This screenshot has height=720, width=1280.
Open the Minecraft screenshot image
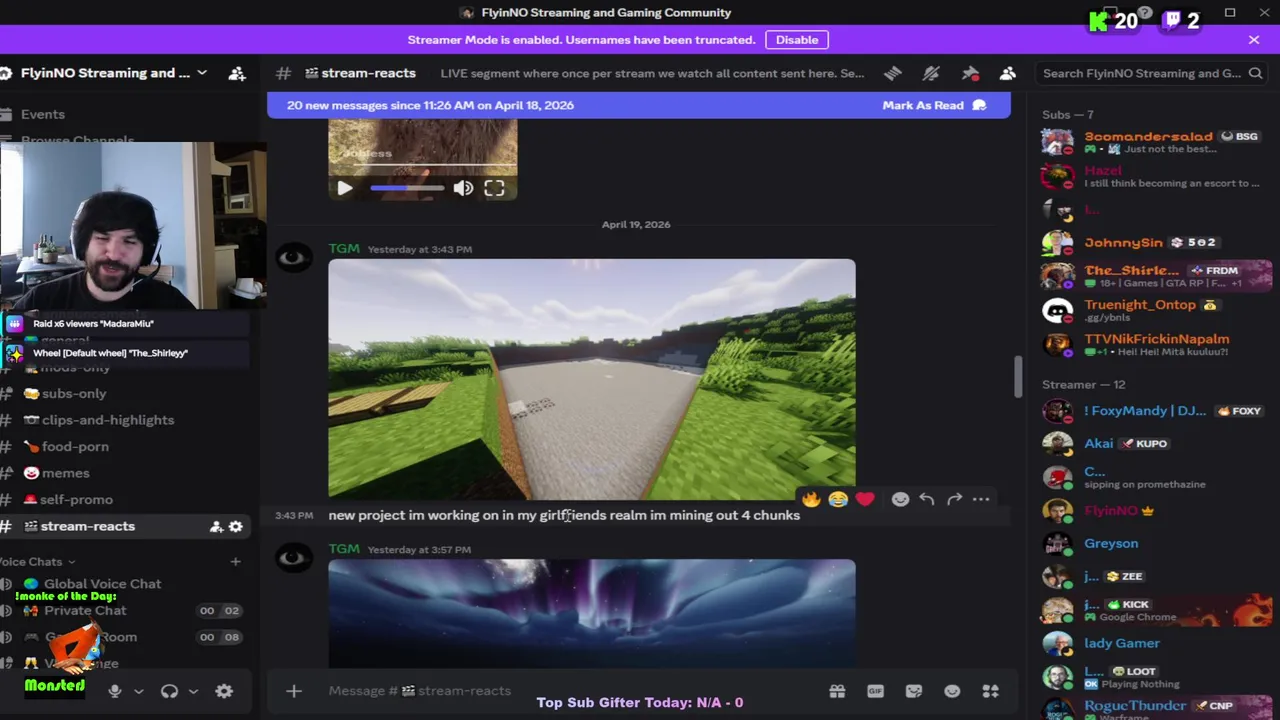[592, 379]
